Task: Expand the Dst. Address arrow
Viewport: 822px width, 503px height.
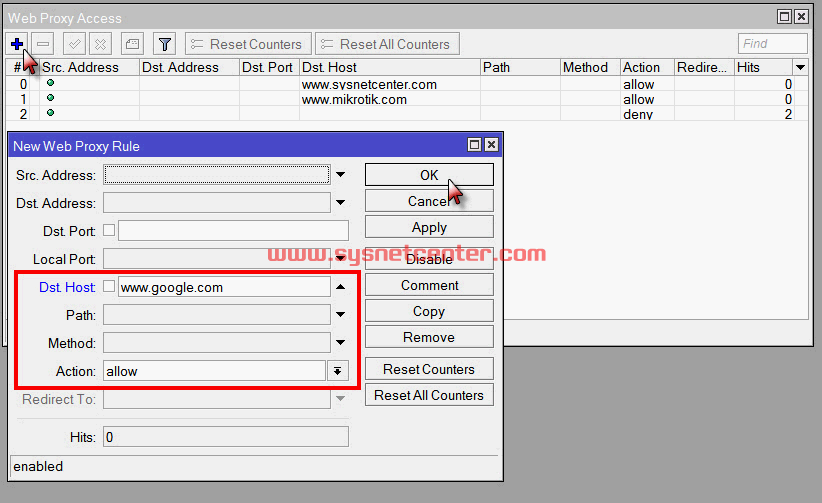Action: [x=341, y=202]
